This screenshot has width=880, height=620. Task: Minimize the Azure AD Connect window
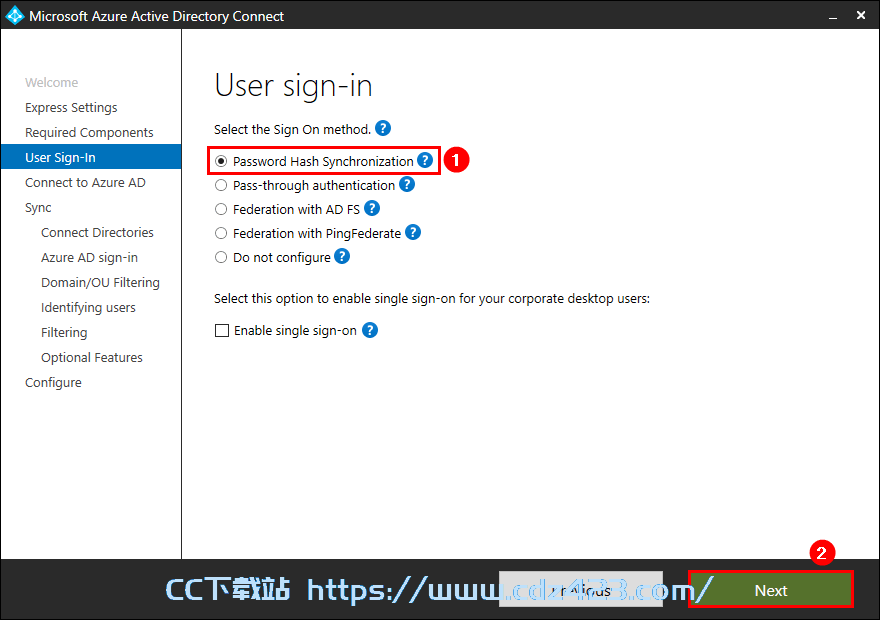[833, 16]
